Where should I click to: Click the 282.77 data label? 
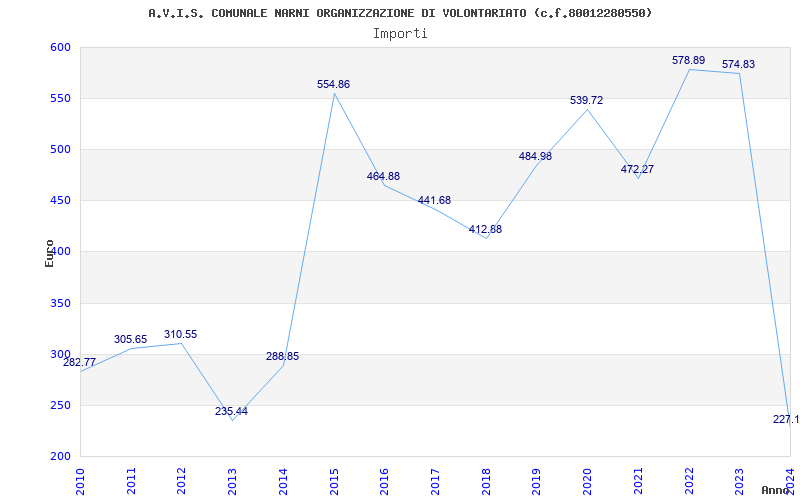[79, 363]
